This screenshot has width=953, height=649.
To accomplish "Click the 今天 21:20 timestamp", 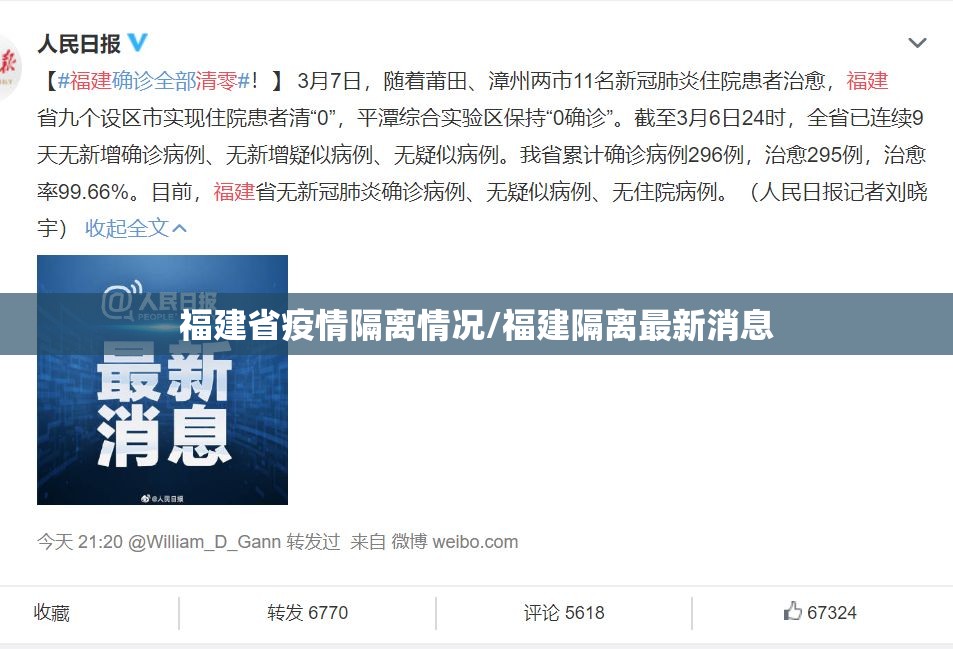I will tap(80, 541).
